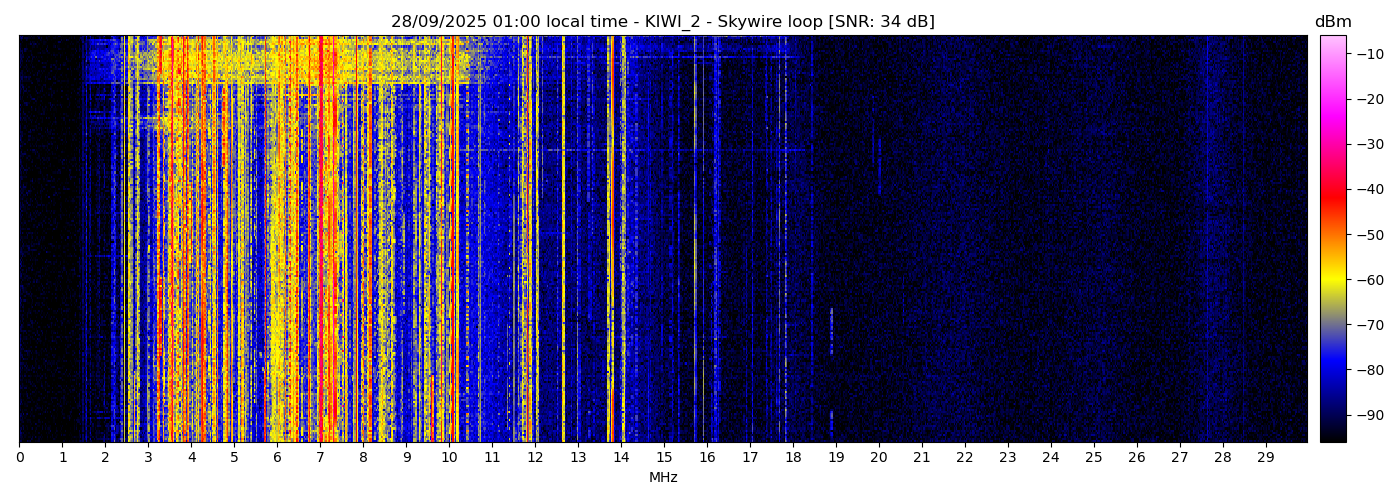Select the blue region of the colorbar
This screenshot has height=500, width=1400.
[x=1332, y=370]
